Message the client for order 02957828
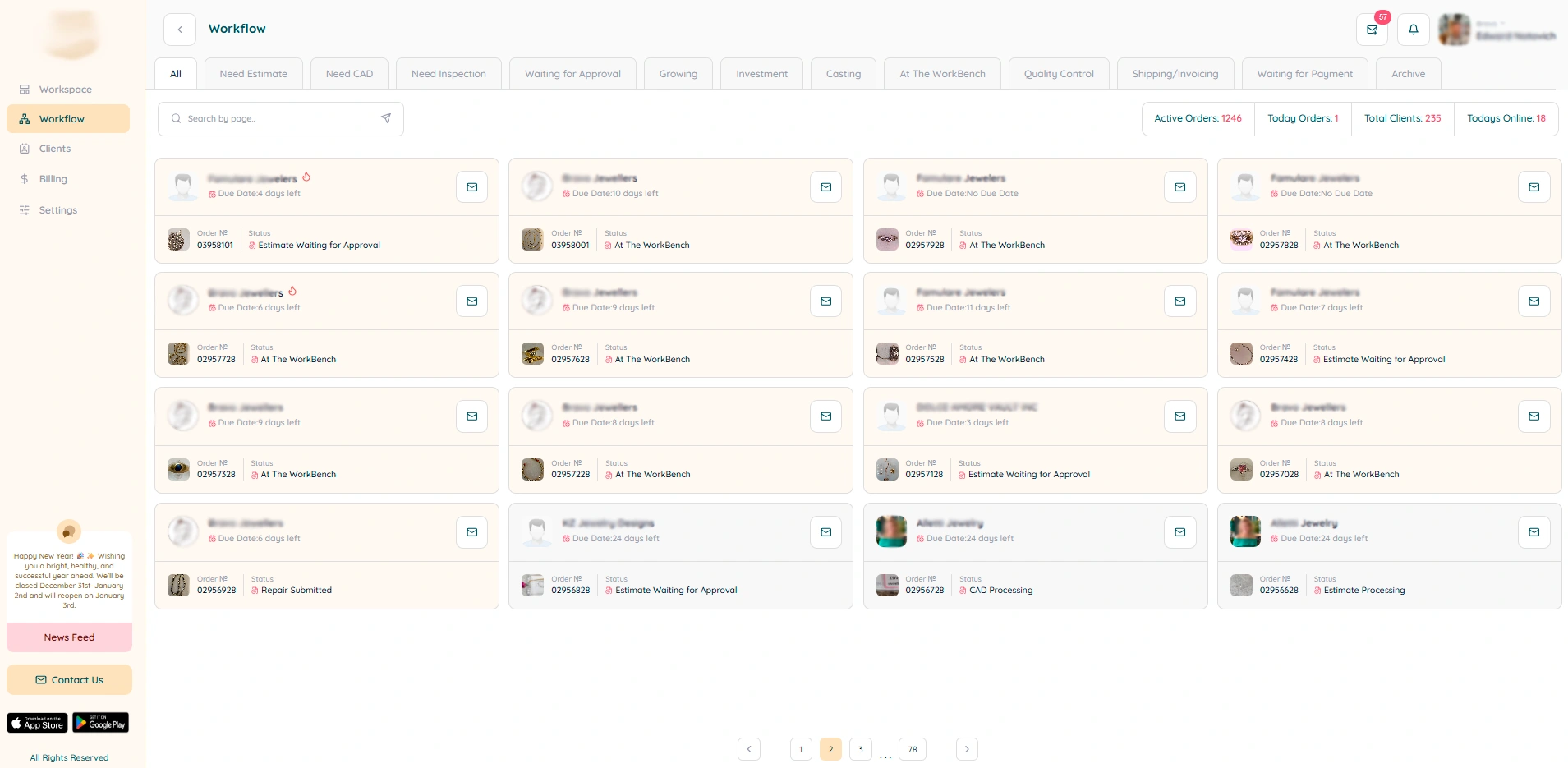Image resolution: width=1568 pixels, height=768 pixels. 1534,187
